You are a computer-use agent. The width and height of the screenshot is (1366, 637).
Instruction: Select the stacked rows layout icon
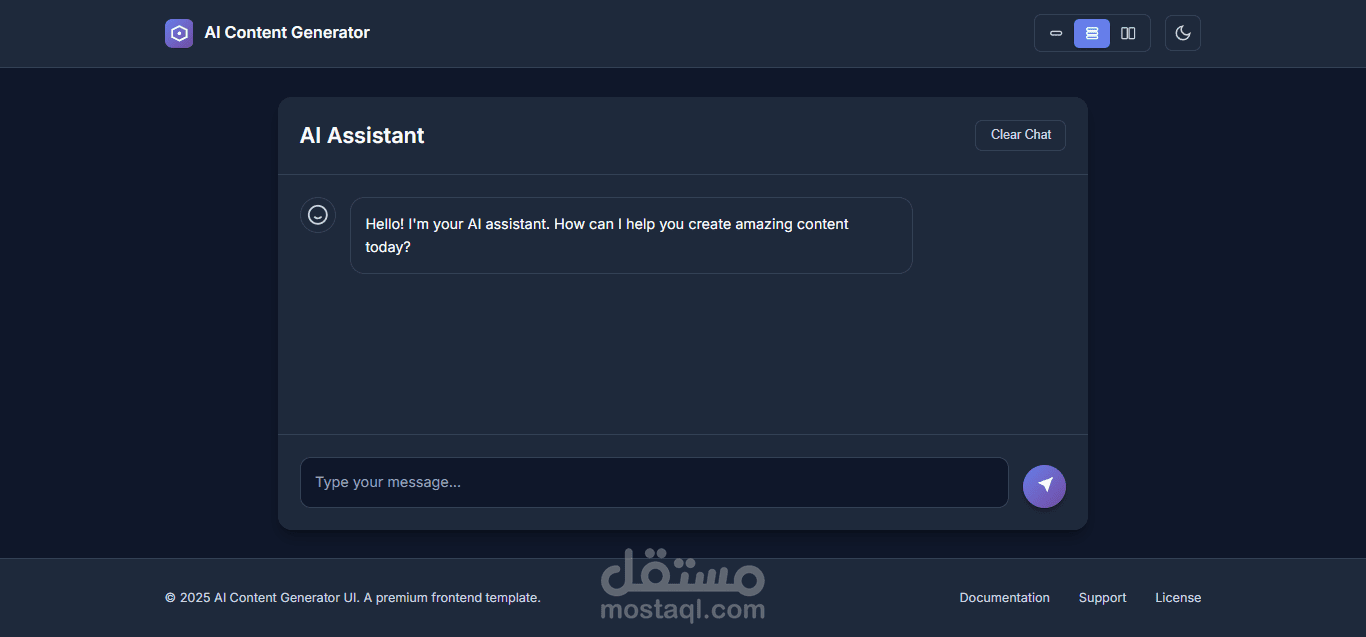tap(1092, 33)
